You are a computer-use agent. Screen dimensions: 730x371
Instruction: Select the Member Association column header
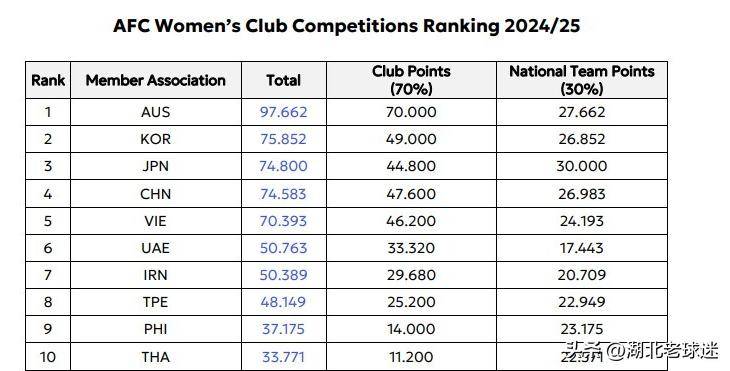(x=155, y=80)
